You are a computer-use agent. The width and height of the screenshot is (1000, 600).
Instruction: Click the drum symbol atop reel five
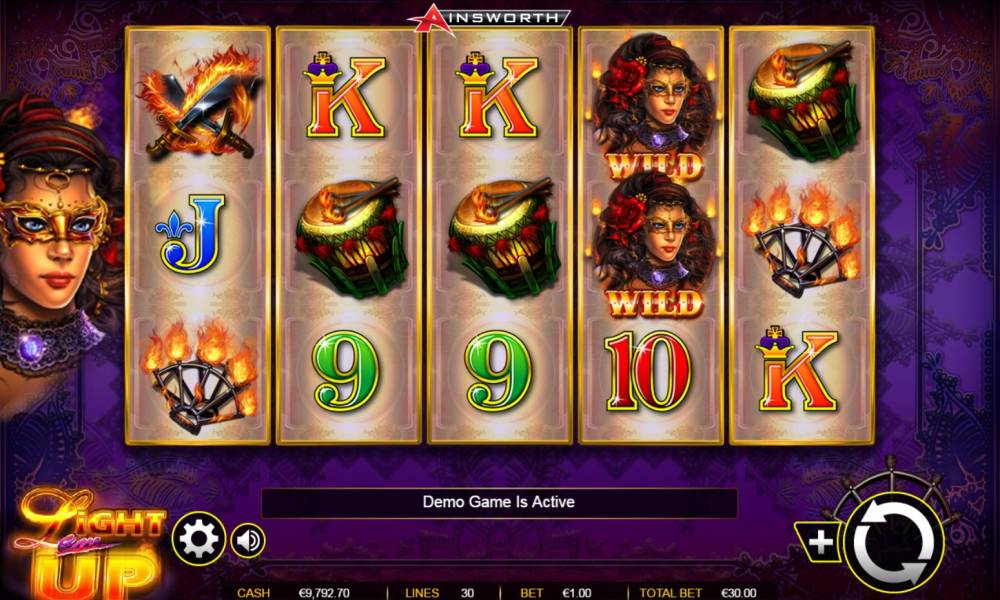pos(802,100)
